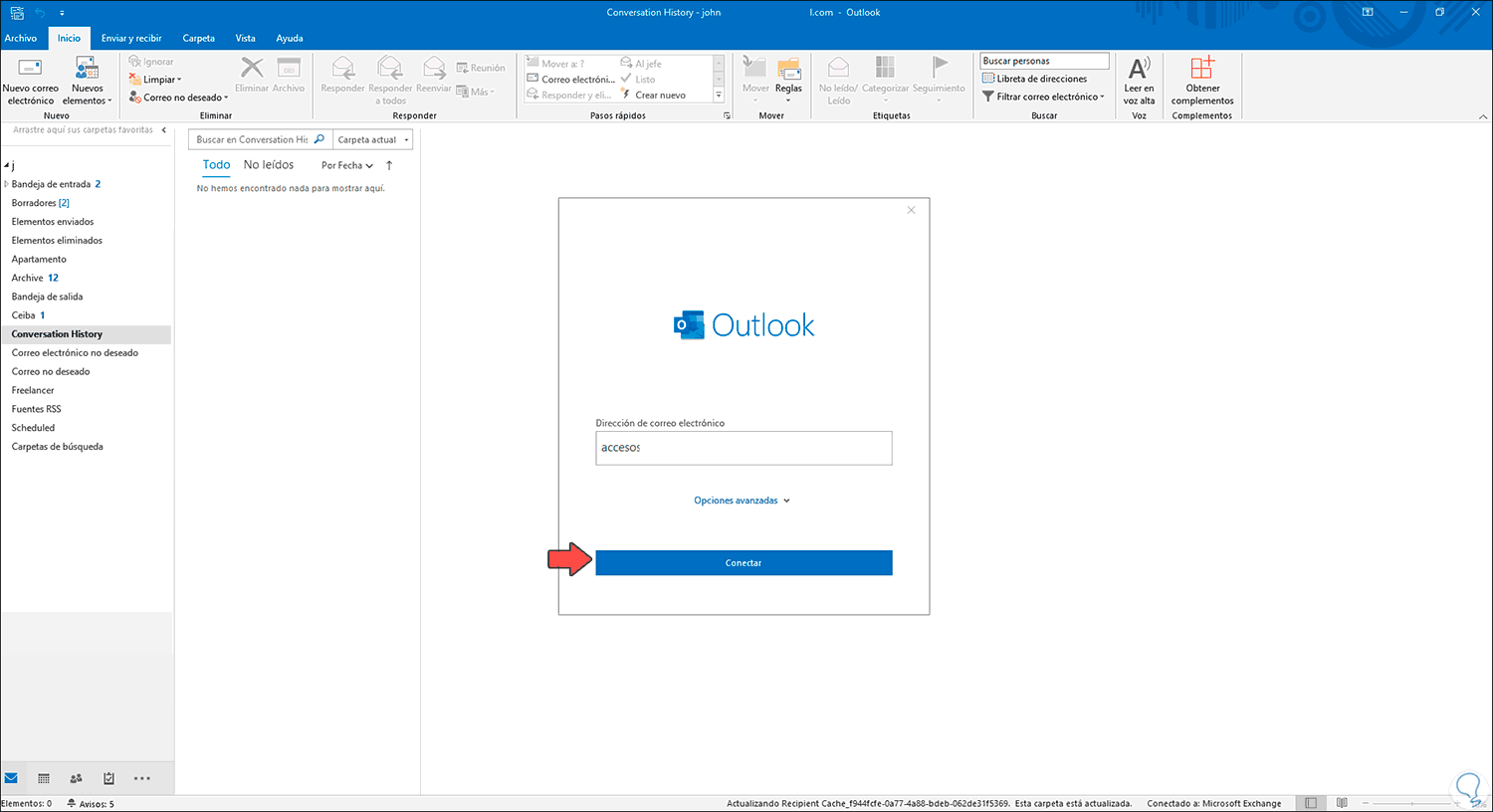
Task: Expand the Bandeja de entrada folder
Action: click(6, 184)
